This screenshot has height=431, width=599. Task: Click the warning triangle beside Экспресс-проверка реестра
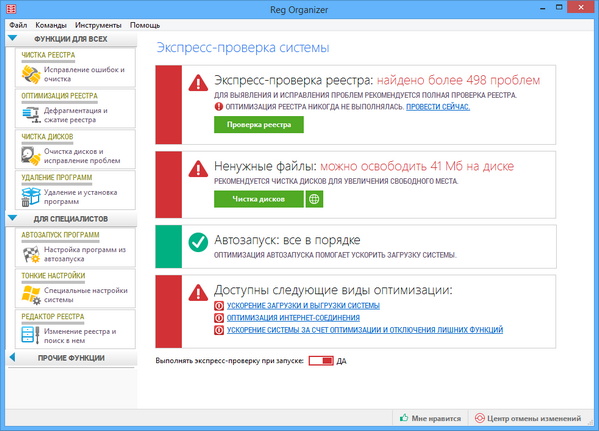(198, 82)
